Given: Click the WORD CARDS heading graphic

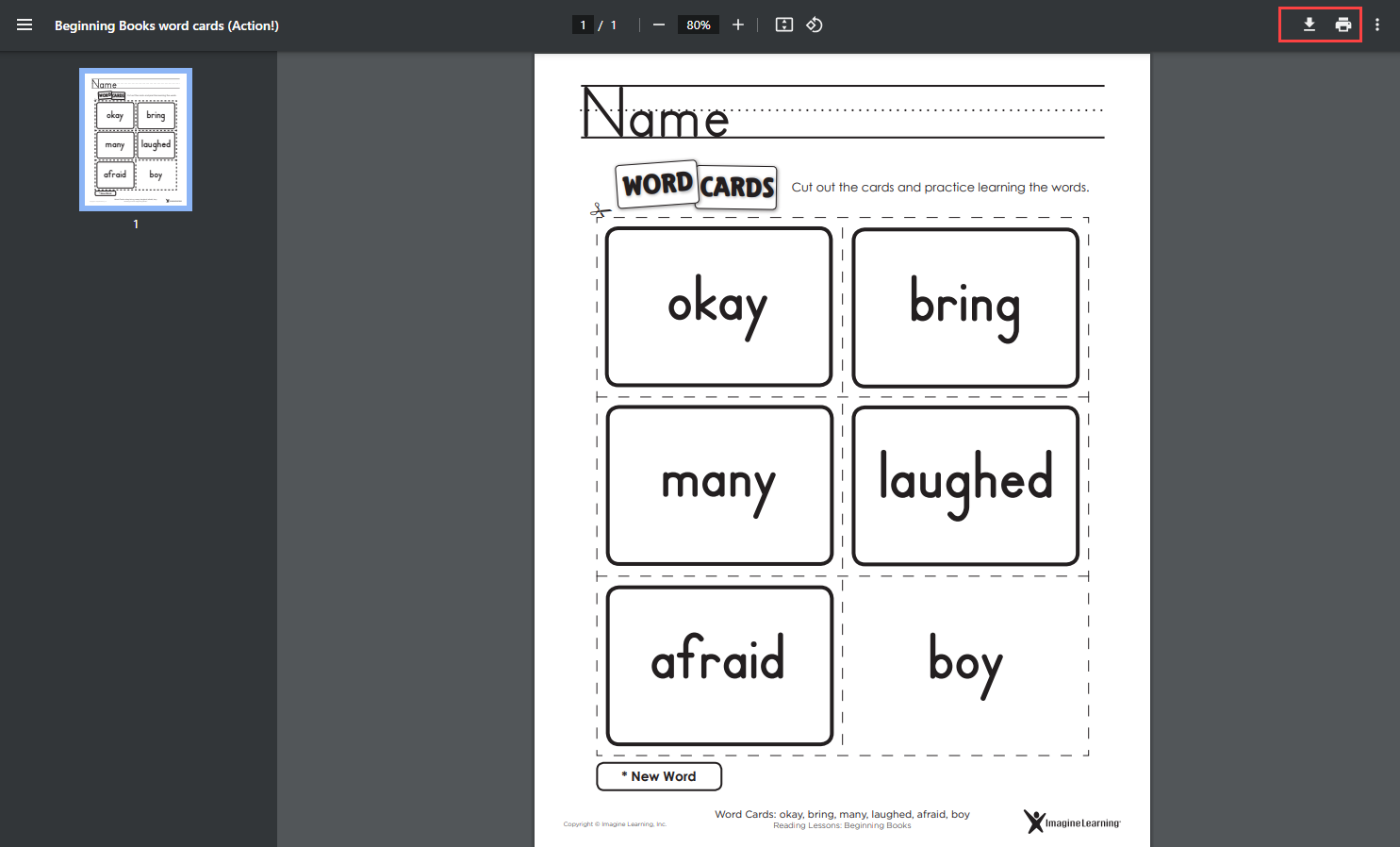Looking at the screenshot, I should [697, 185].
